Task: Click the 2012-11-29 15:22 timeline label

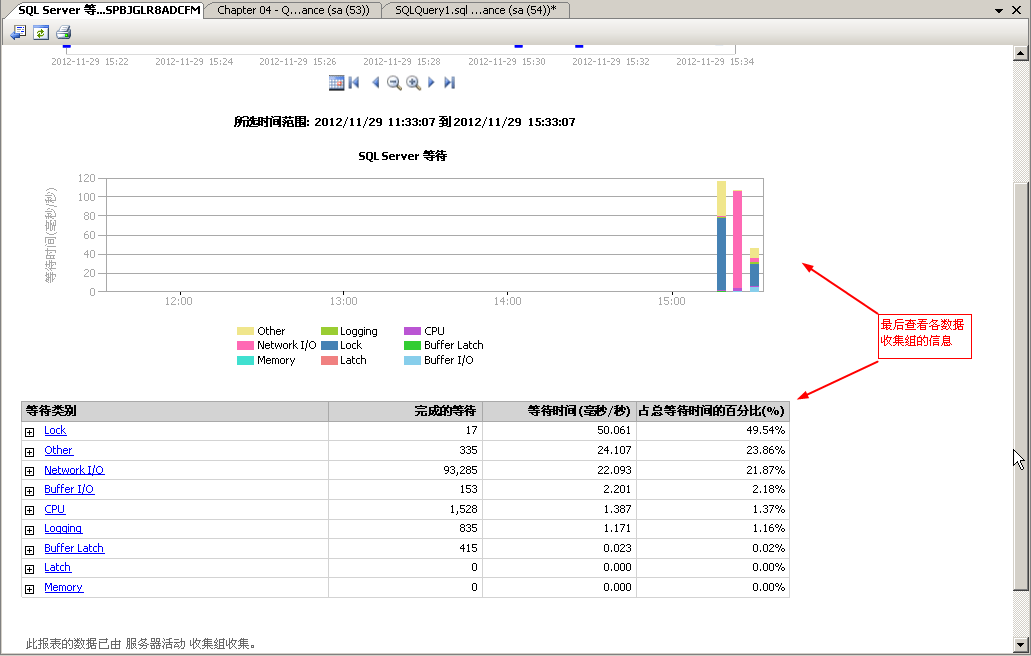Action: click(x=90, y=62)
